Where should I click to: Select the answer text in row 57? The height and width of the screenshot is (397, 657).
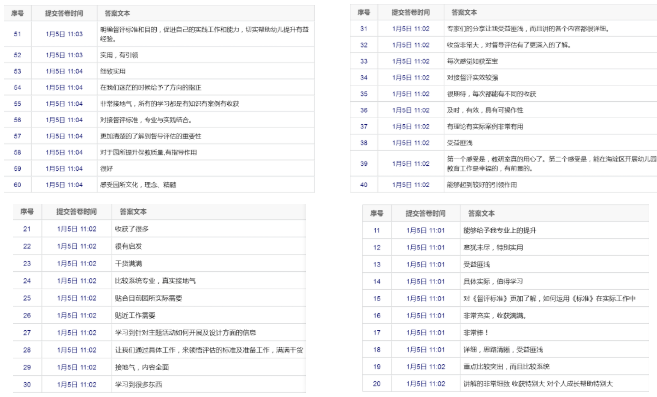(x=150, y=136)
